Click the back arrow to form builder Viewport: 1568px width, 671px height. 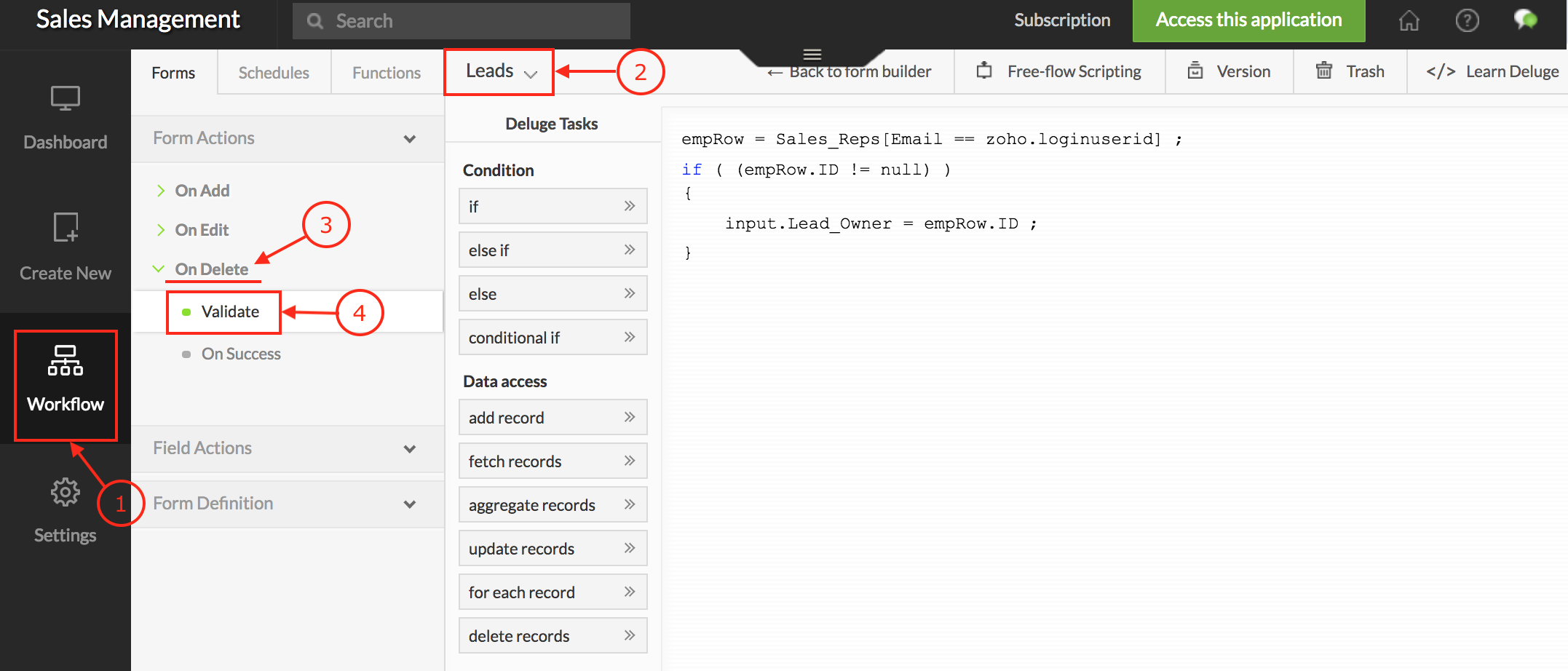pyautogui.click(x=775, y=72)
